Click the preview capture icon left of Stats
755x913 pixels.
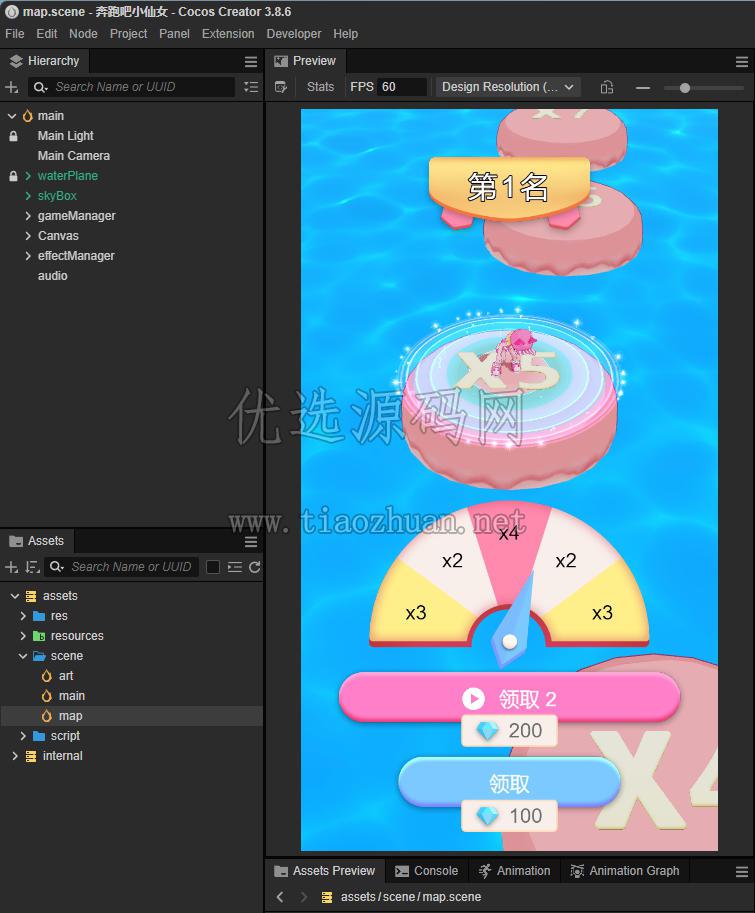(281, 87)
